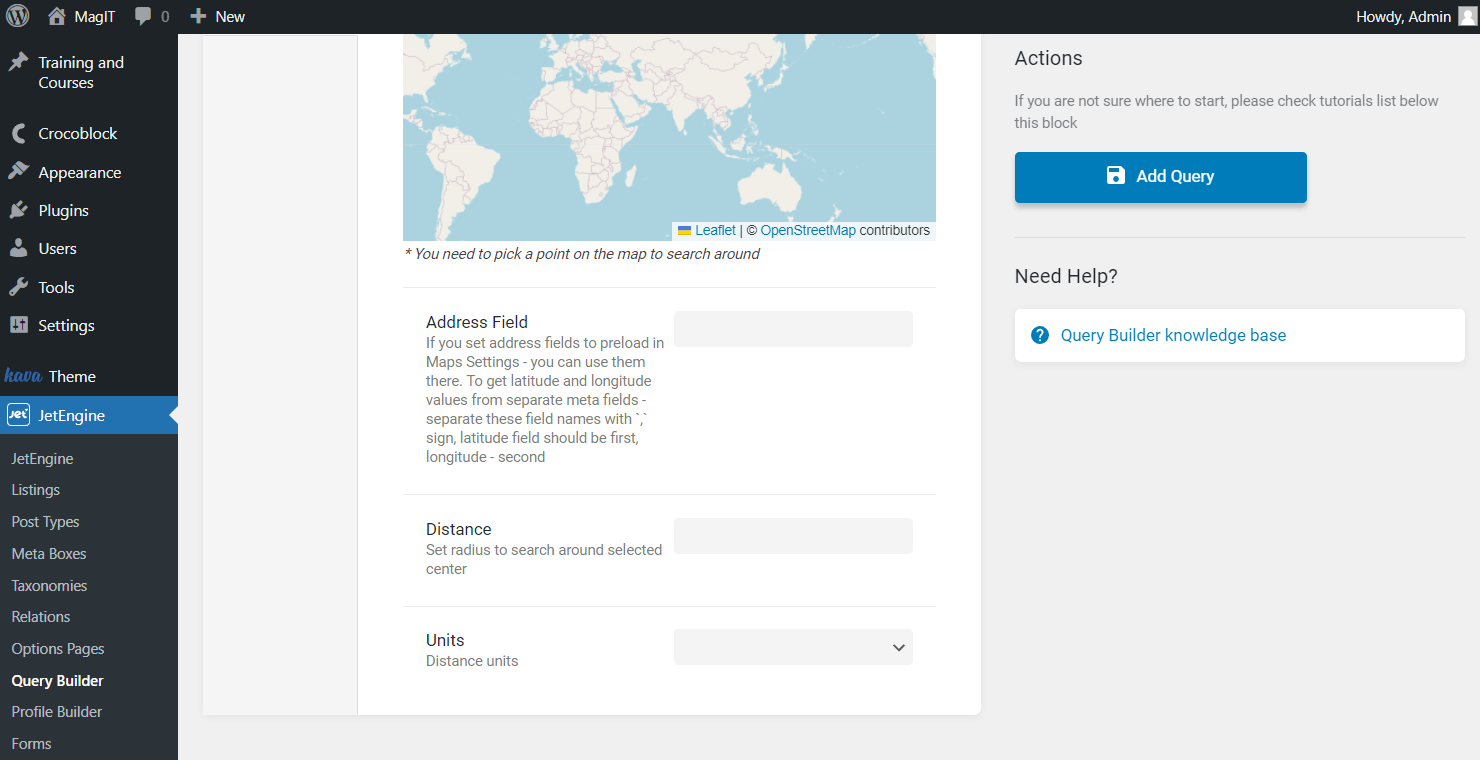Open the JetEngine submenu dashboard link
This screenshot has width=1480, height=760.
click(42, 458)
